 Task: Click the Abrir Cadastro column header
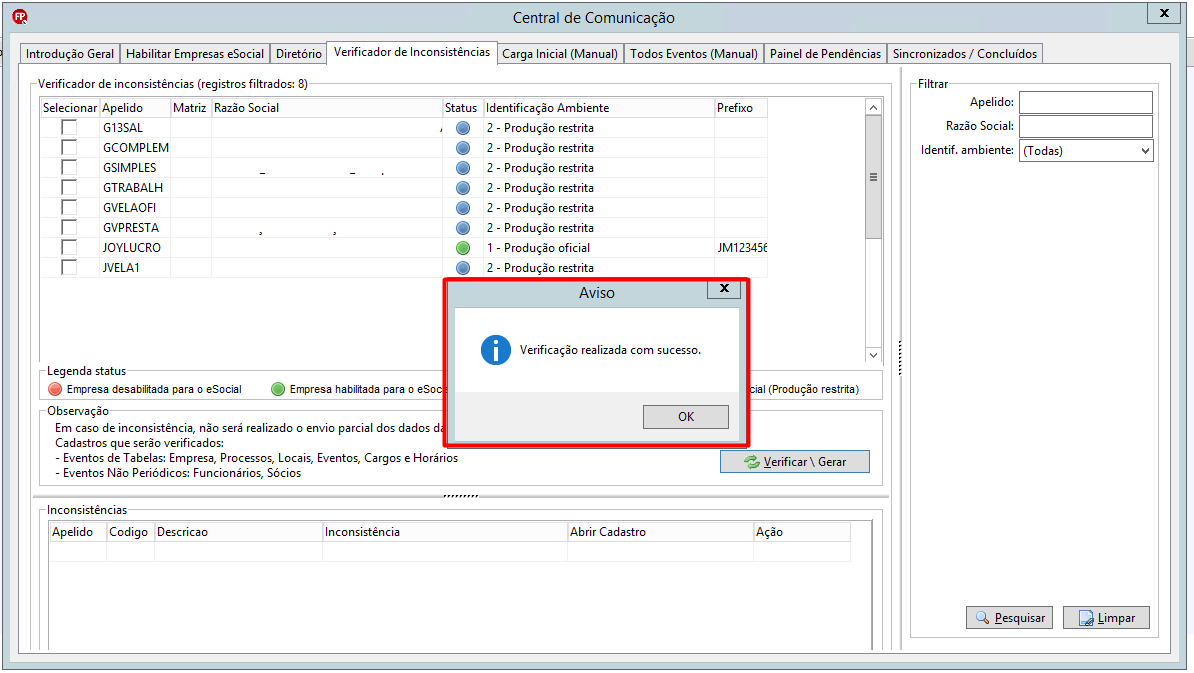pyautogui.click(x=660, y=531)
